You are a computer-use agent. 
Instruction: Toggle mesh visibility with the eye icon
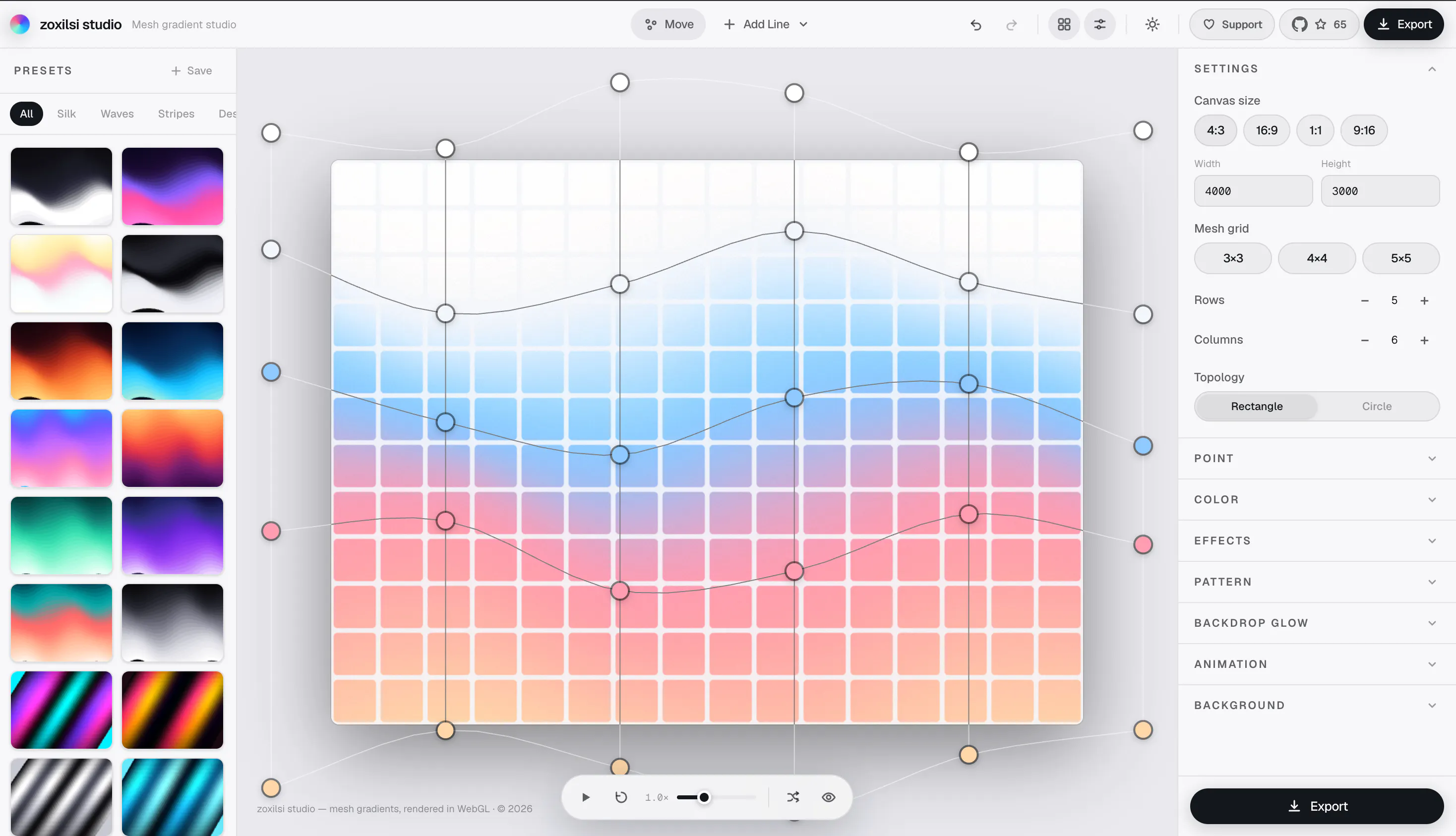(x=829, y=797)
